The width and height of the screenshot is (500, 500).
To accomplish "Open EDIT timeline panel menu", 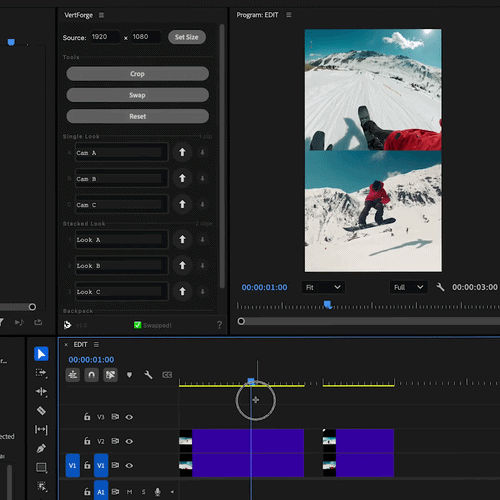I will click(x=96, y=344).
